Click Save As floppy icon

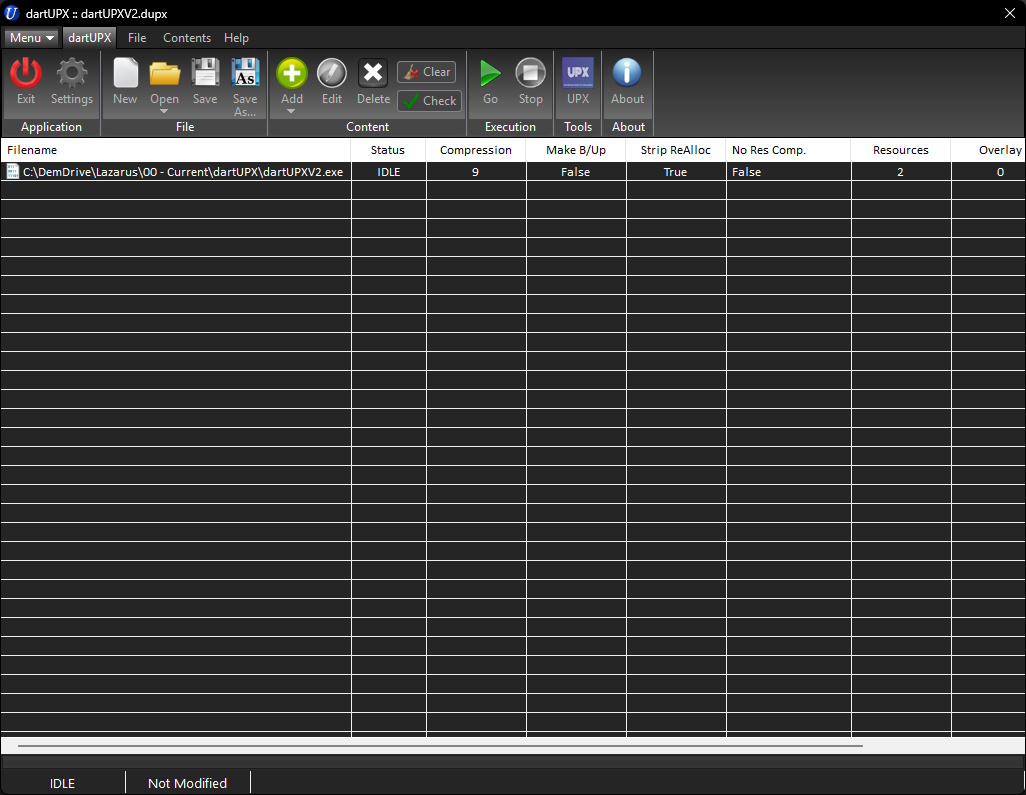[245, 73]
